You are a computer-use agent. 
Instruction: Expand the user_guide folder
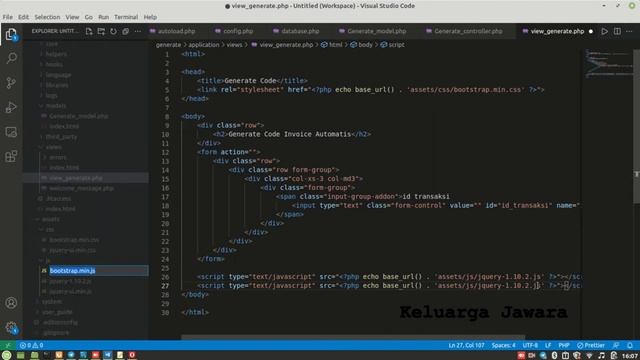(x=57, y=312)
